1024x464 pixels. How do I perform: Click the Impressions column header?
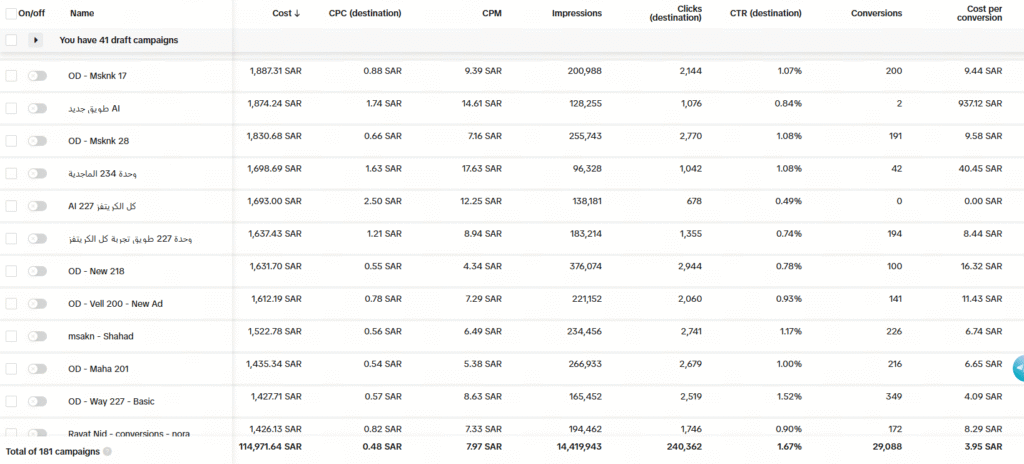coord(577,14)
